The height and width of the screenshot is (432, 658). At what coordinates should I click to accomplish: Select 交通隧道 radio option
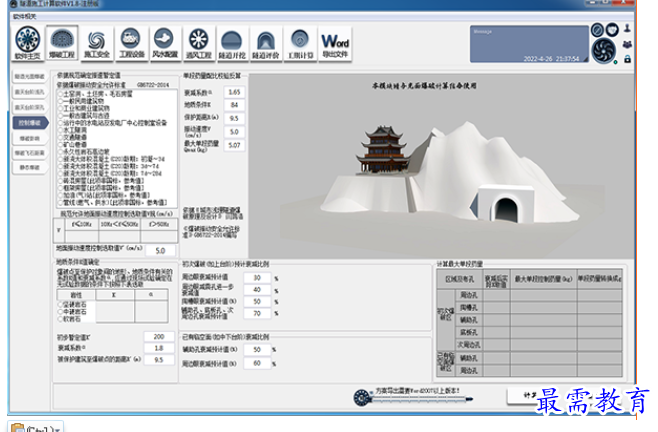coord(72,137)
